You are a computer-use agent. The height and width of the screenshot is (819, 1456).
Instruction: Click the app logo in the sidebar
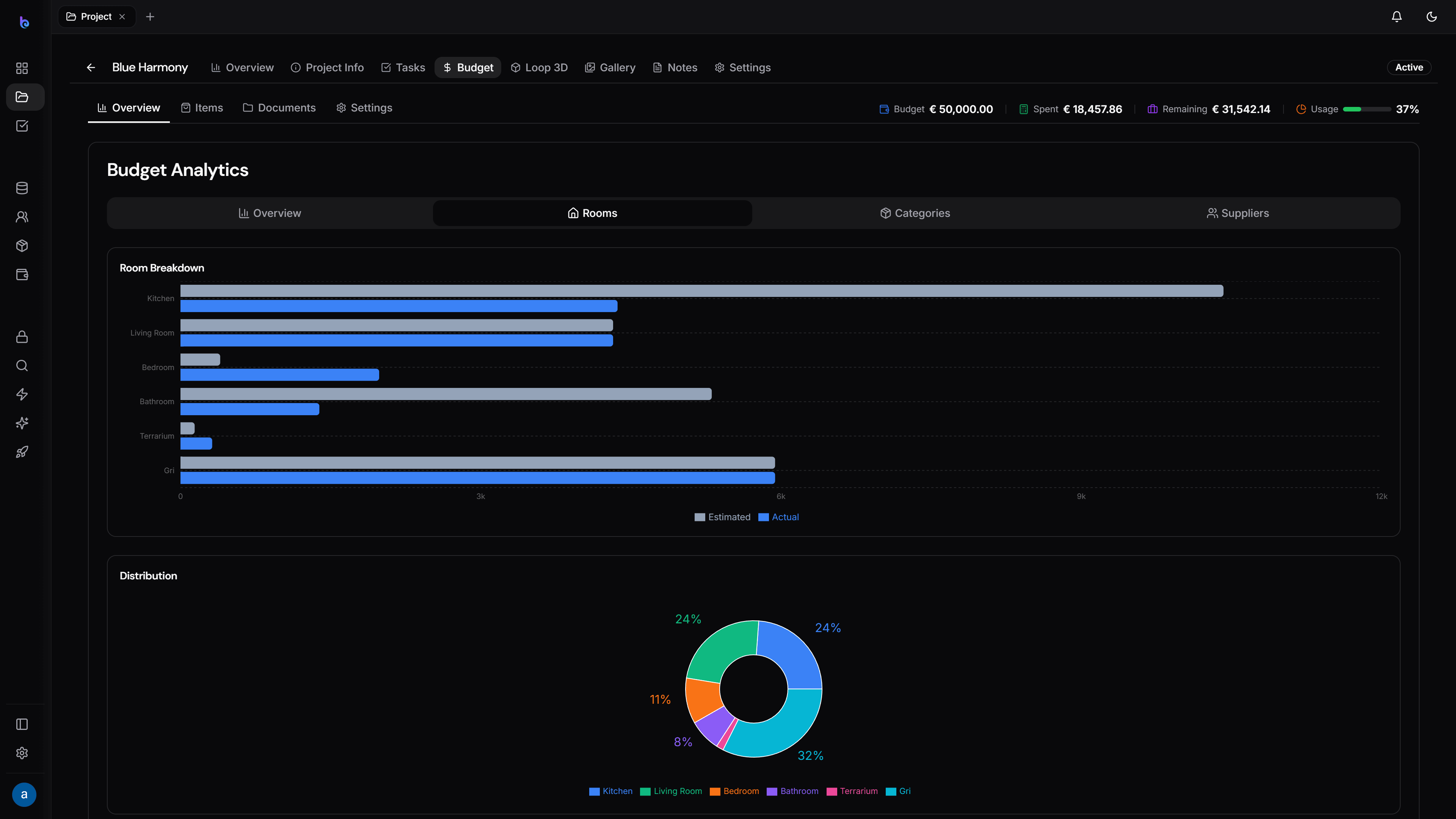coord(24,22)
